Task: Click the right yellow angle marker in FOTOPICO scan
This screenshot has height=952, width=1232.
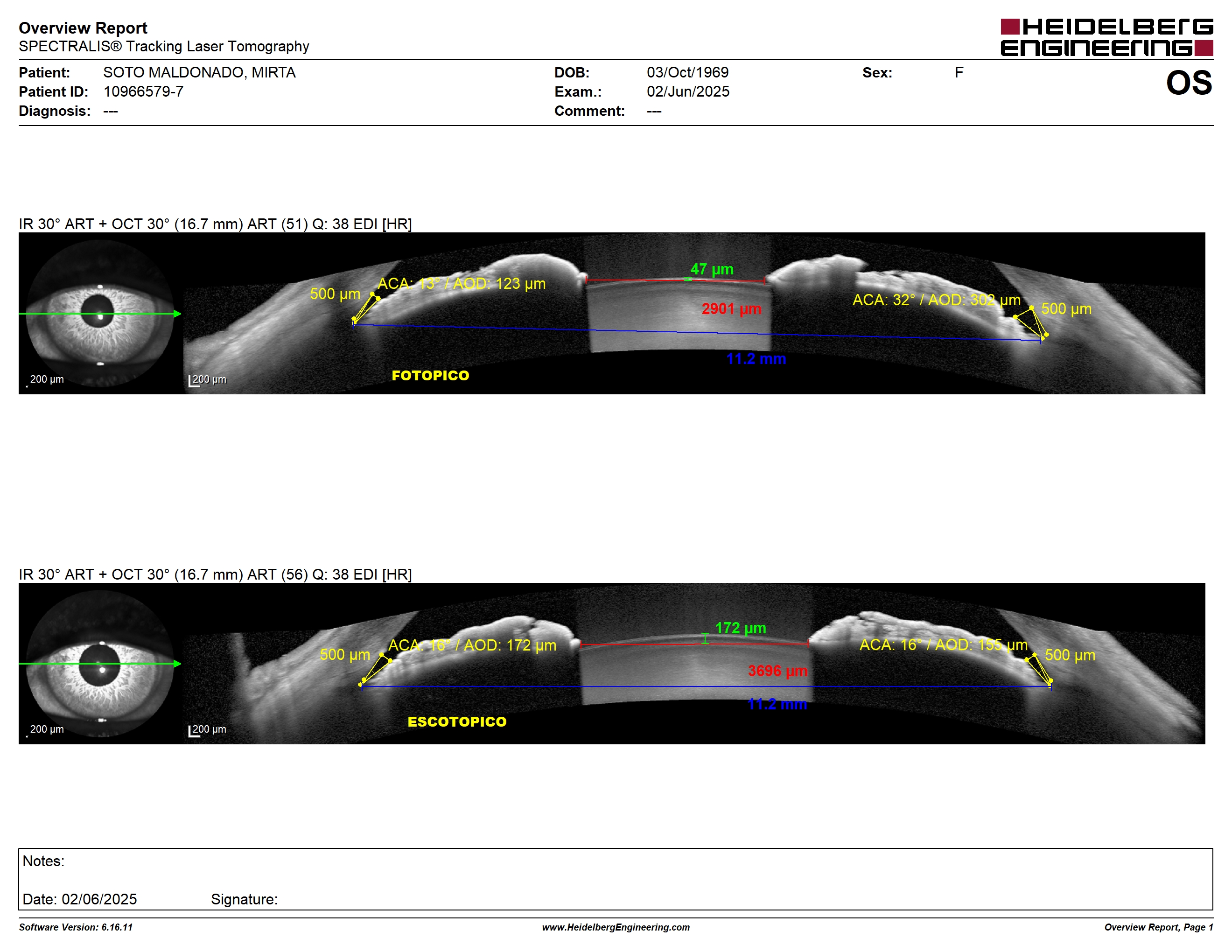Action: pyautogui.click(x=1032, y=322)
